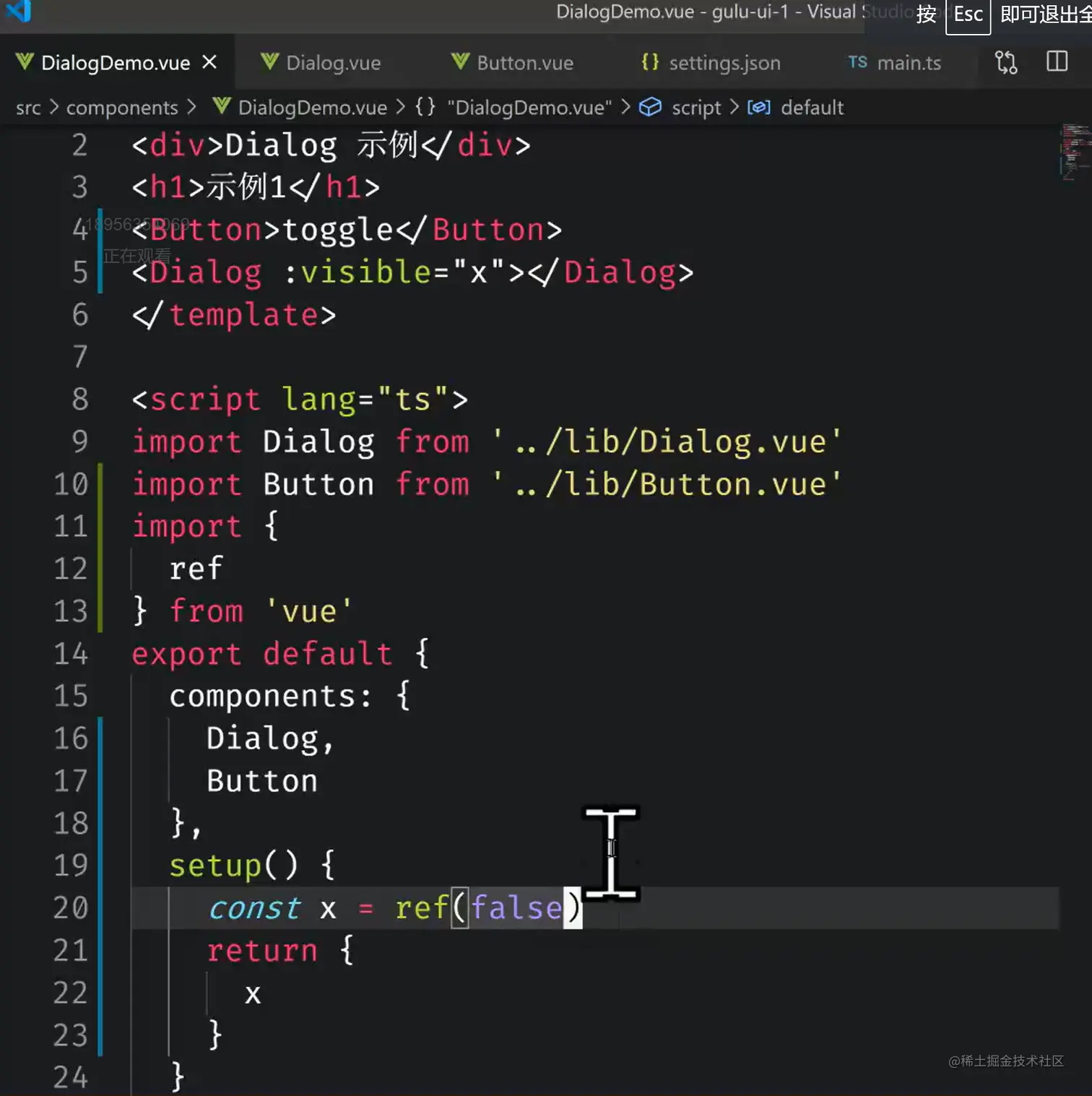Click the VS Code logo icon
Viewport: 1092px width, 1096px height.
point(19,11)
